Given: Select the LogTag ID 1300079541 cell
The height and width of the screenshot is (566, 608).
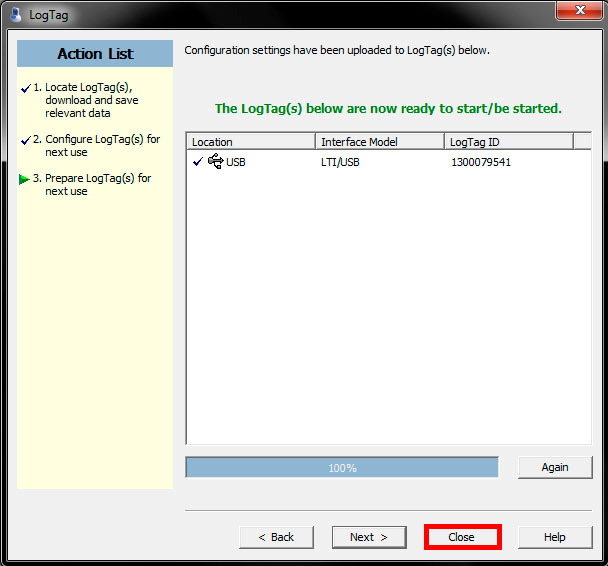Looking at the screenshot, I should [481, 162].
